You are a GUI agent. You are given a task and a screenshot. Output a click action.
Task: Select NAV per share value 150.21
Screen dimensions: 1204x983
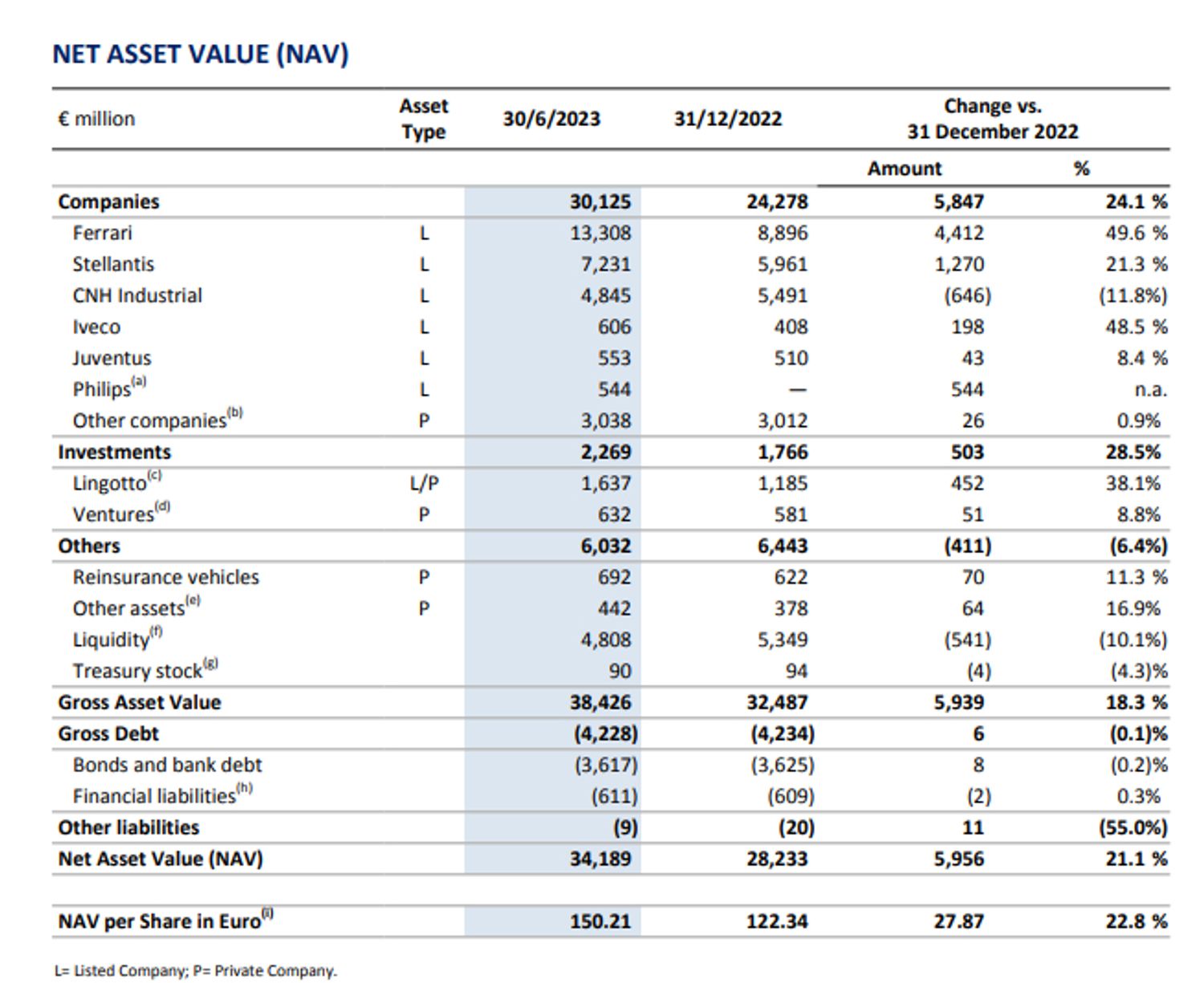(x=600, y=921)
